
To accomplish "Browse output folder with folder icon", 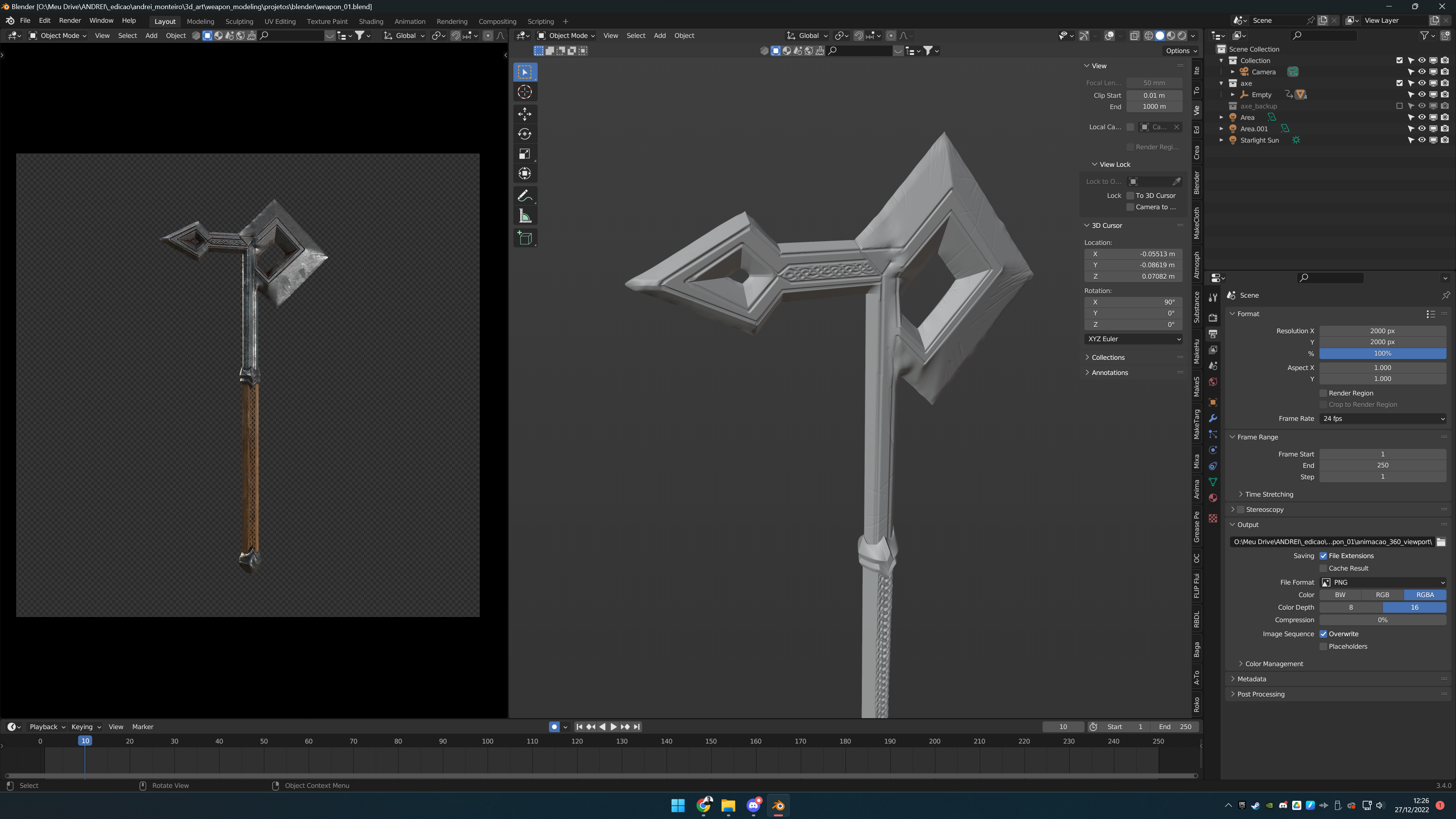I will [x=1441, y=542].
